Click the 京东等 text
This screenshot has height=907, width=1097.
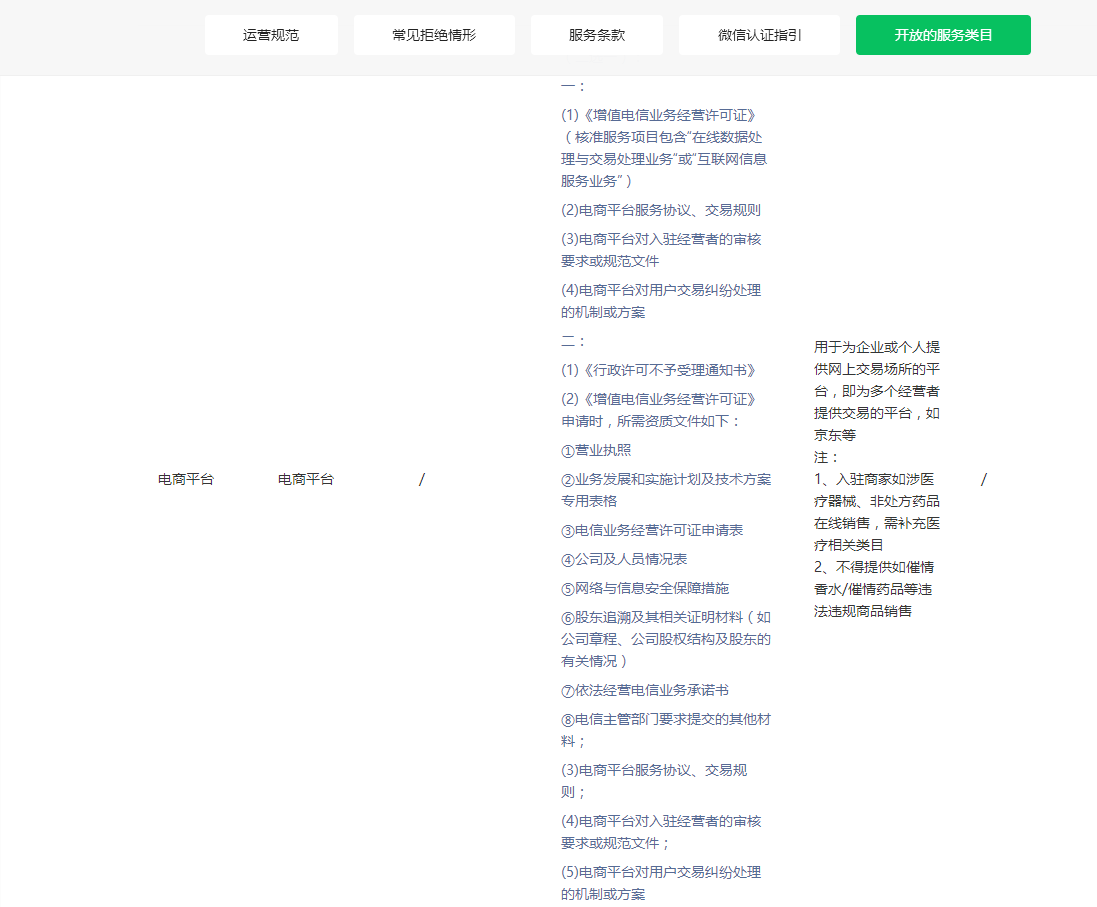tap(835, 435)
